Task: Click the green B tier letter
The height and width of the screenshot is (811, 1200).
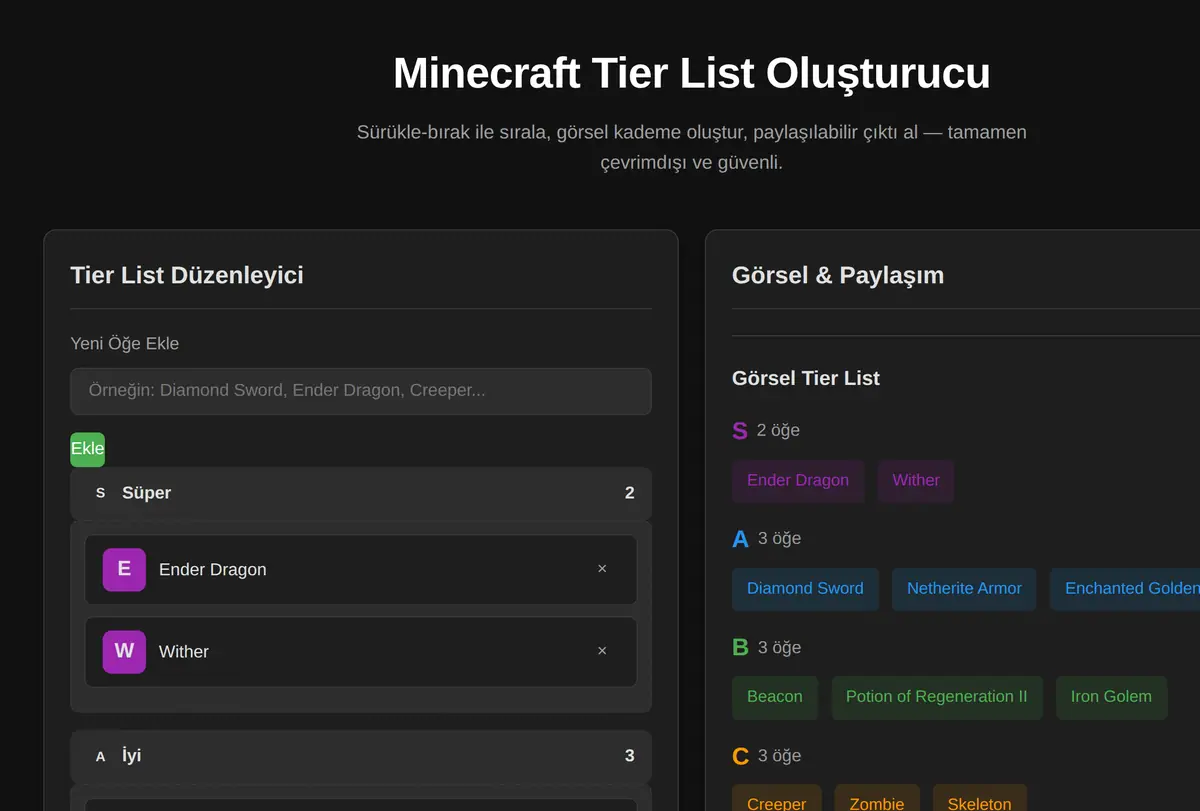Action: pos(740,648)
